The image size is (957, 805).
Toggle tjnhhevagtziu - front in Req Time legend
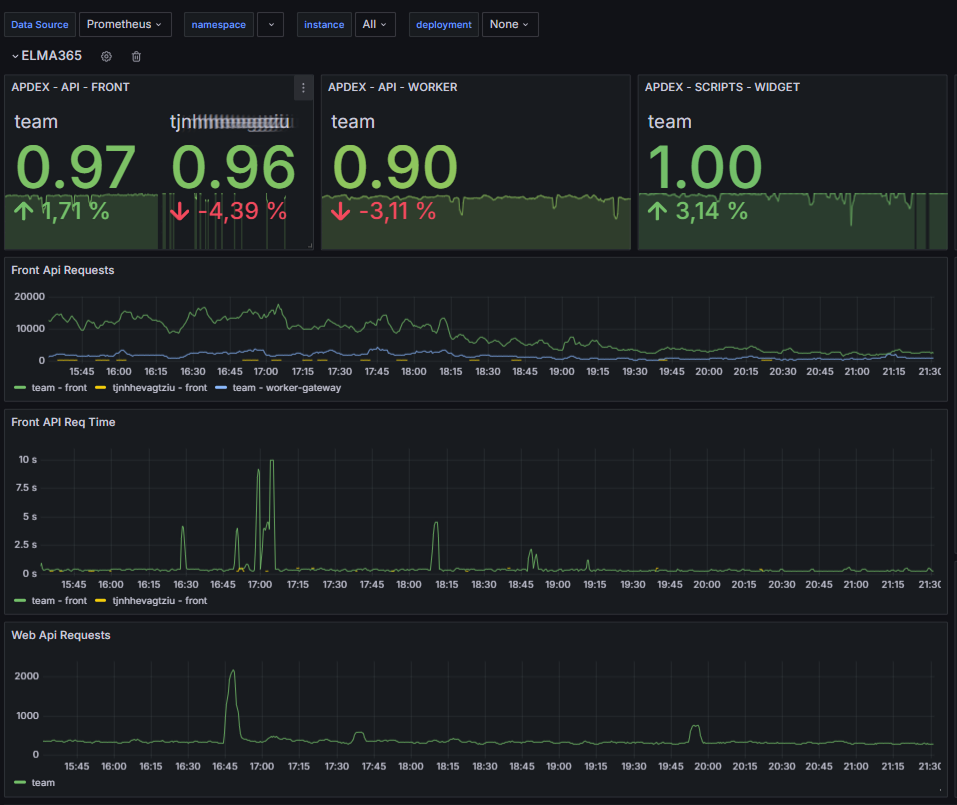[160, 601]
